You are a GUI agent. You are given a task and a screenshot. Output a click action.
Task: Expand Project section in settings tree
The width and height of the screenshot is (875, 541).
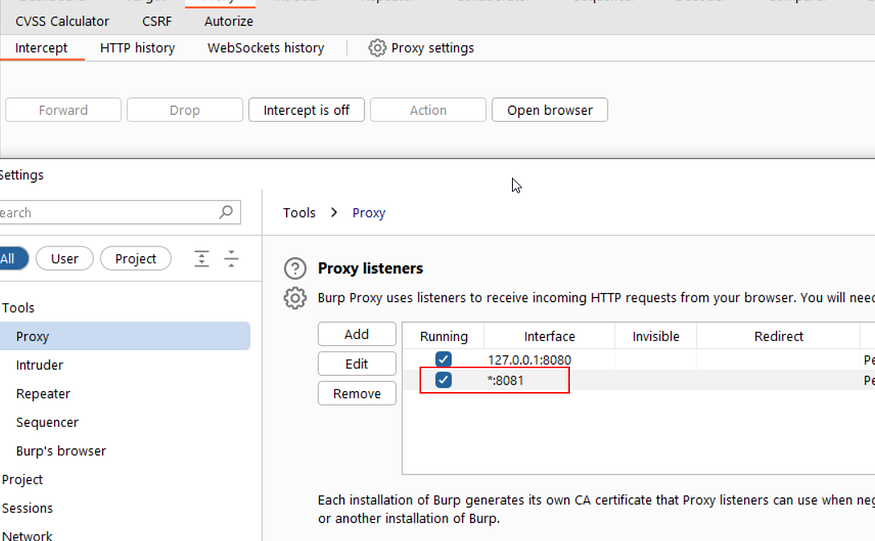pos(22,480)
